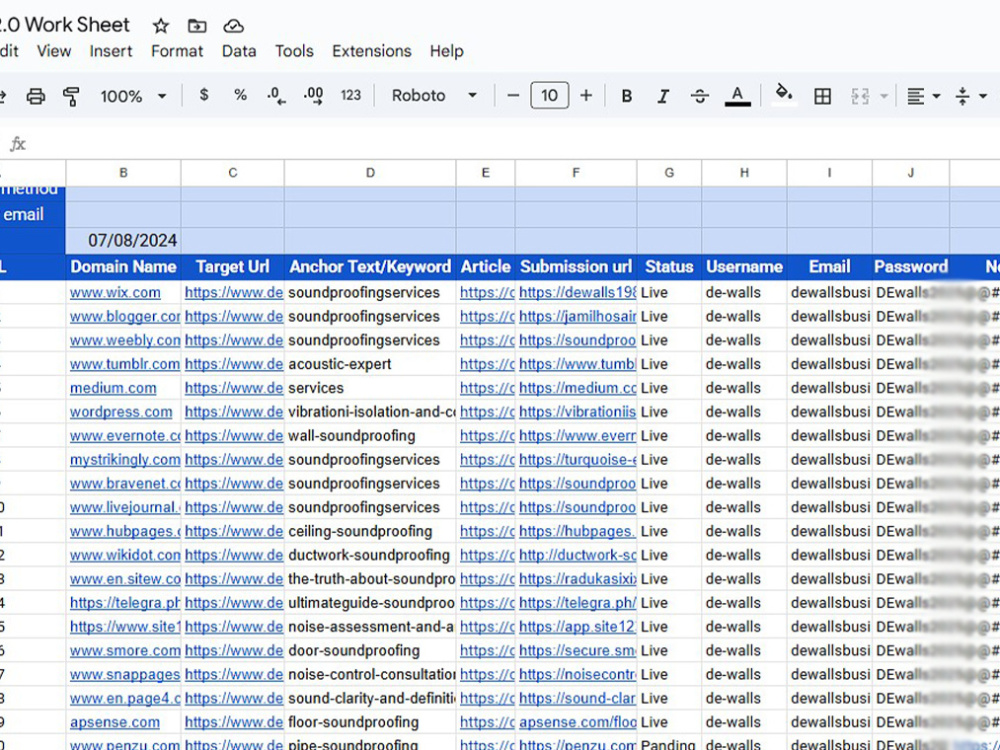Decrease font size with minus button
1000x750 pixels.
click(513, 96)
